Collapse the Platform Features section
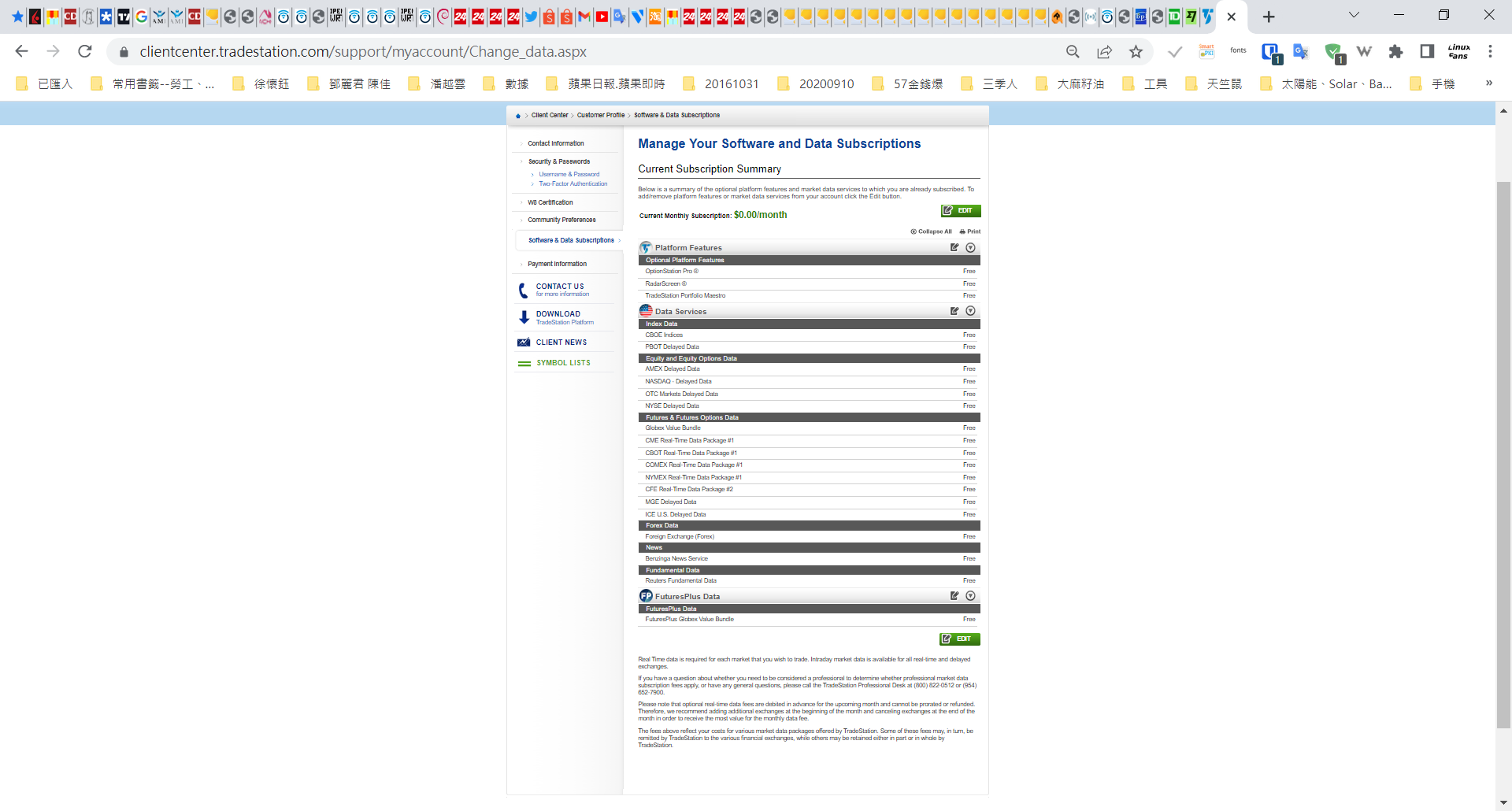Image resolution: width=1512 pixels, height=811 pixels. [x=971, y=247]
